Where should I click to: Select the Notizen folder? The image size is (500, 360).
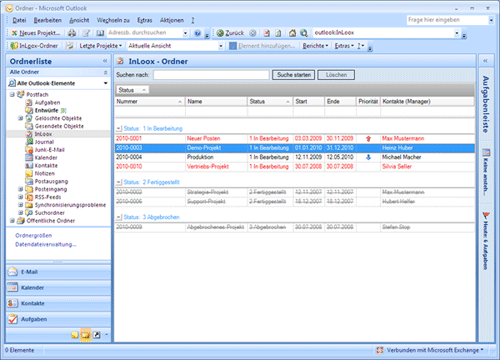tap(45, 174)
